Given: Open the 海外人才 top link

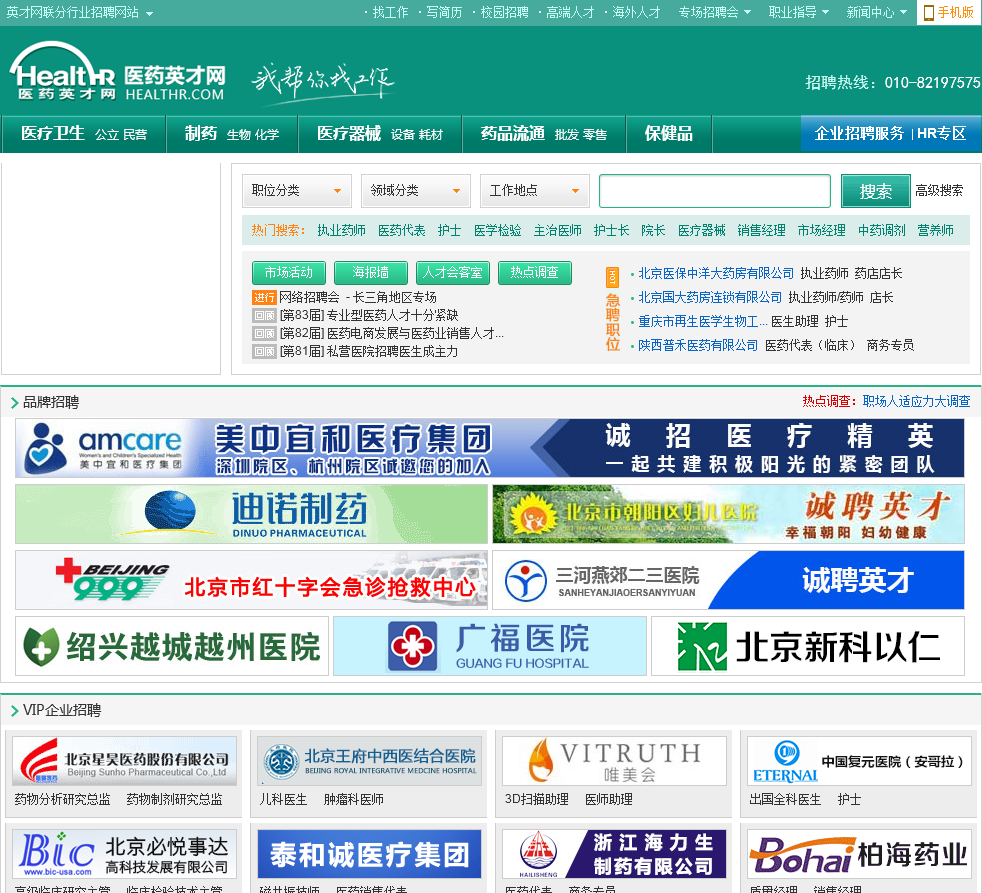Looking at the screenshot, I should tap(636, 13).
